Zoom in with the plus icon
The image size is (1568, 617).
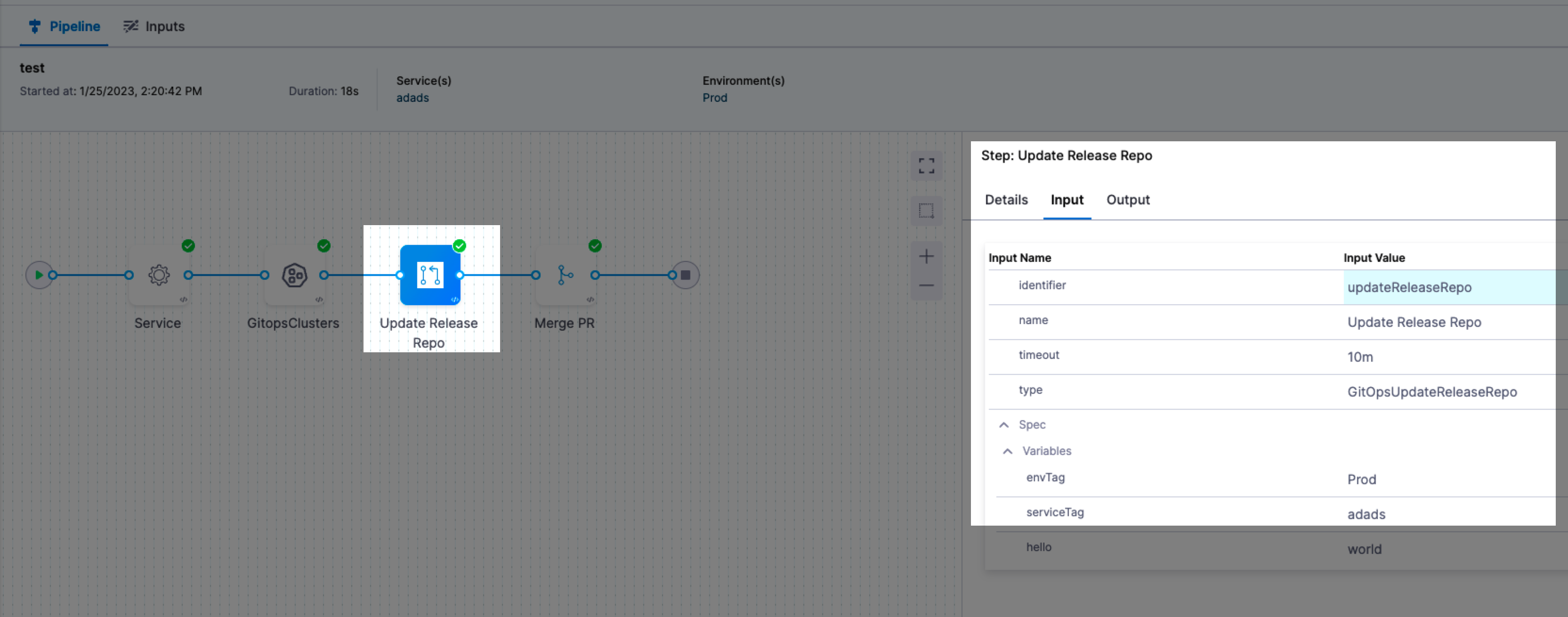926,256
